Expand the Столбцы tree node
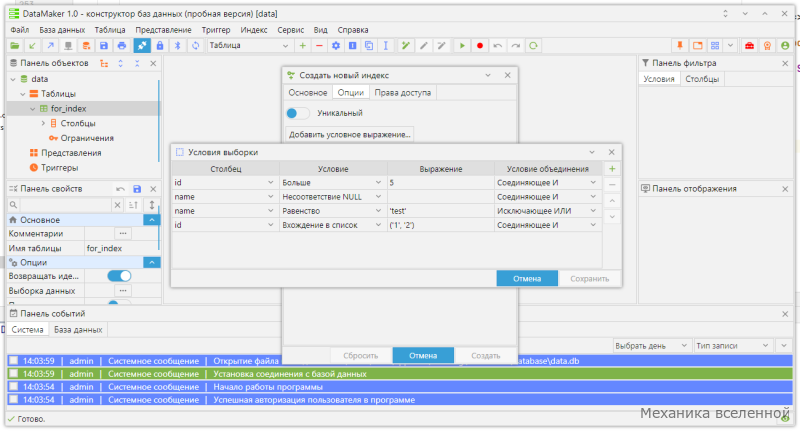Viewport: 800px width, 431px height. tap(43, 123)
